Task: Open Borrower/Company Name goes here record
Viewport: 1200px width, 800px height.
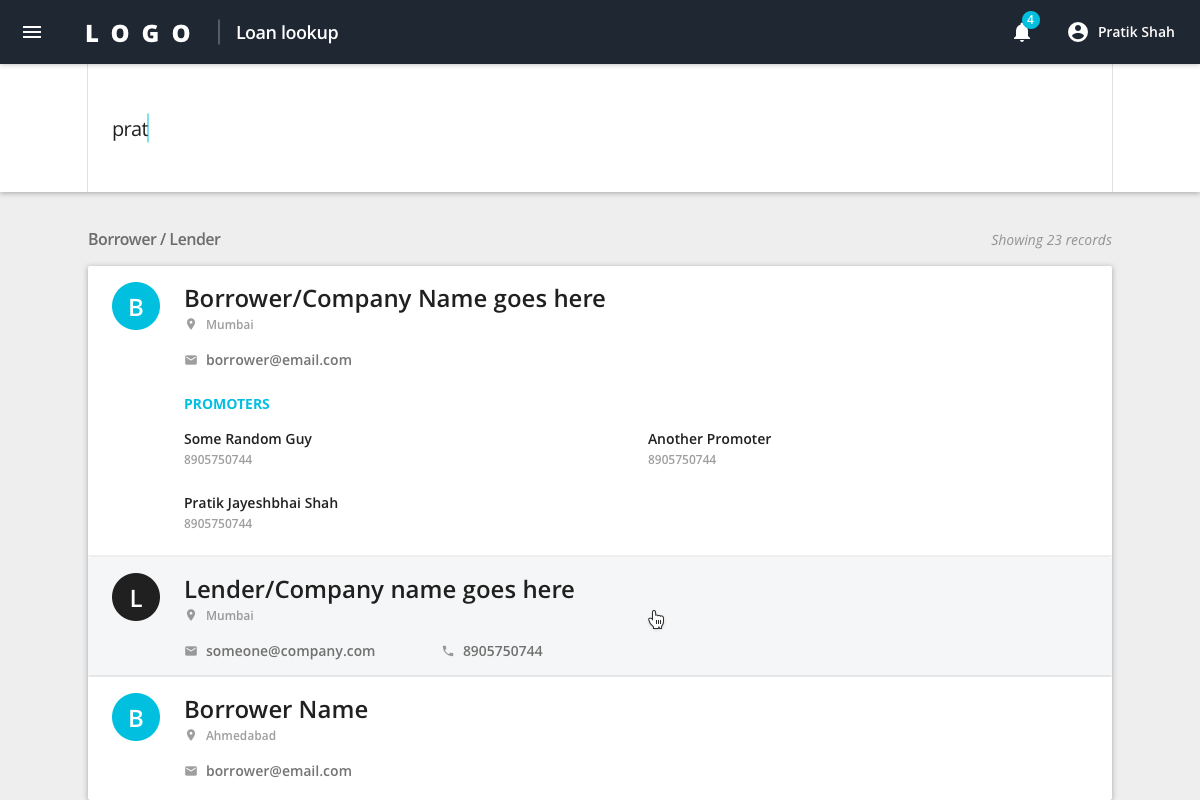Action: [x=394, y=299]
